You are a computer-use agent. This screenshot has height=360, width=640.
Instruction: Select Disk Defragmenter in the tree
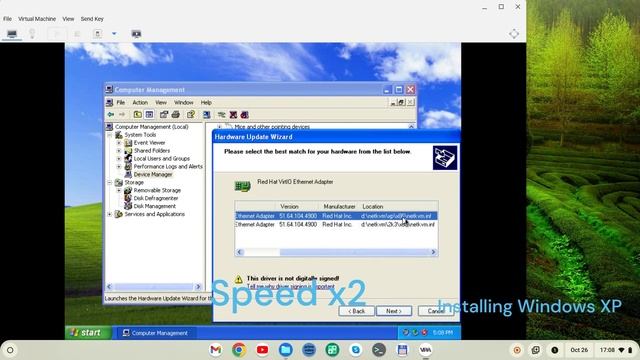point(156,198)
